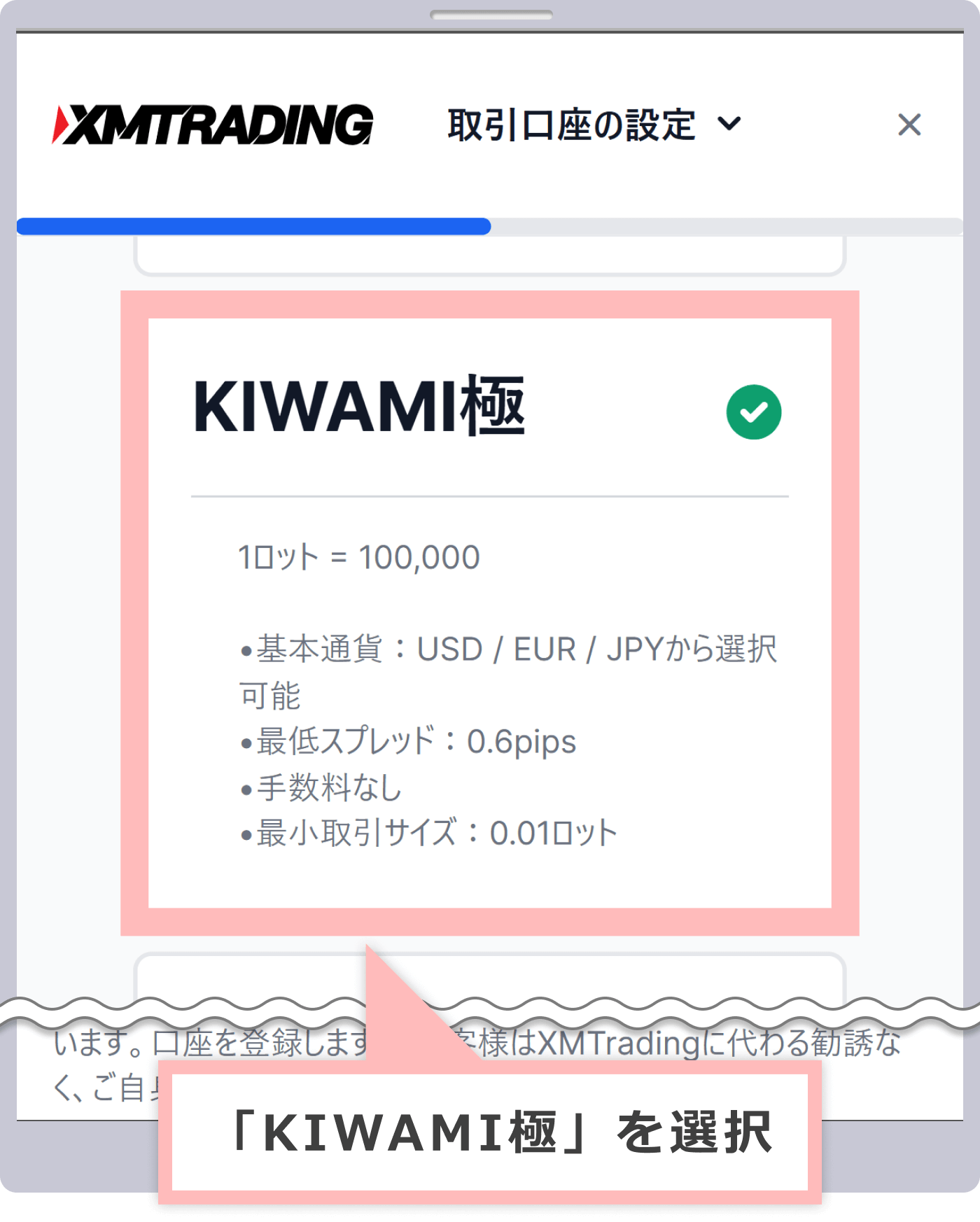The width and height of the screenshot is (980, 1222).
Task: Click the grey unfilled part of progress bar
Action: 727,226
